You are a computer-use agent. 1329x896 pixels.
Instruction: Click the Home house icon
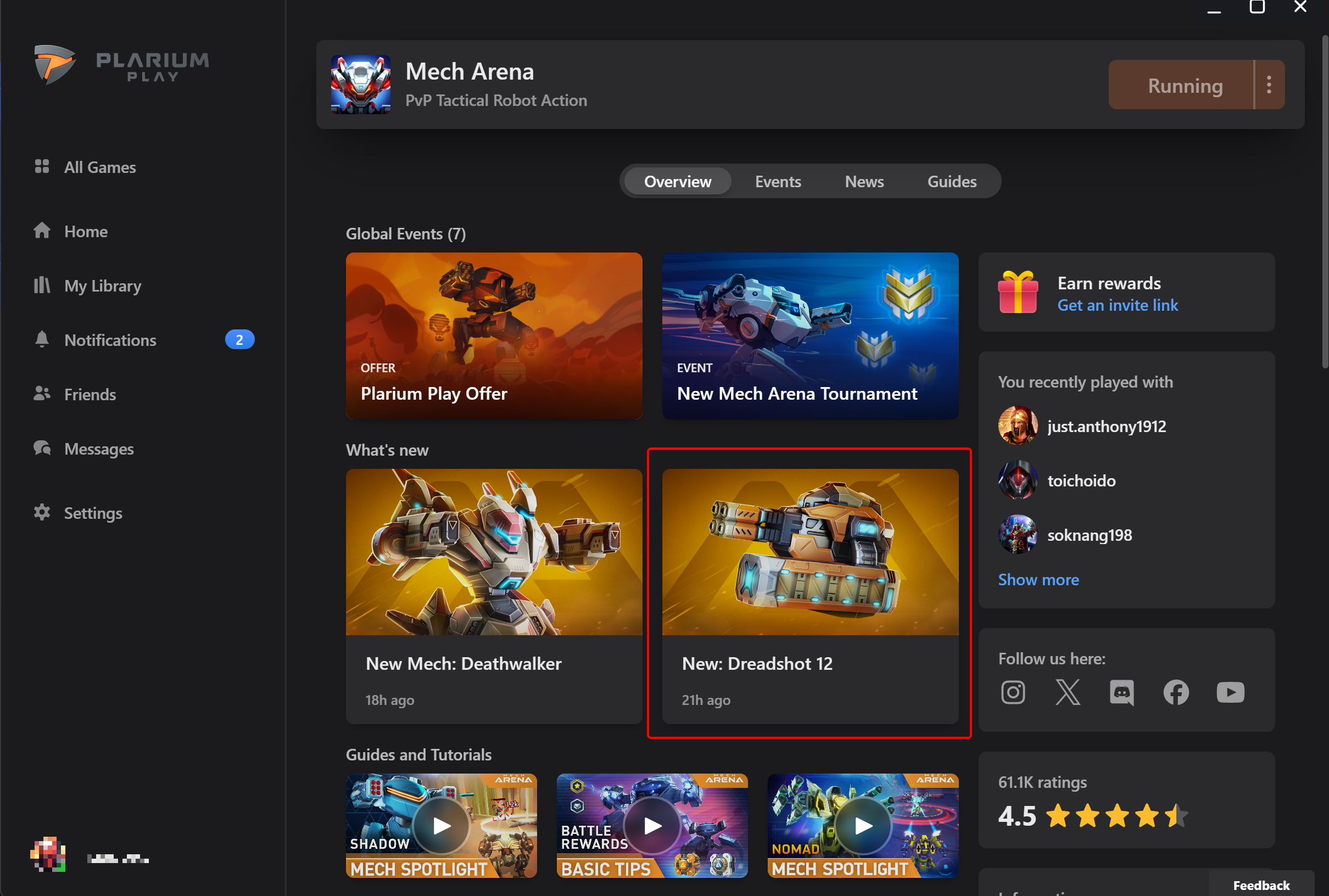(x=42, y=231)
